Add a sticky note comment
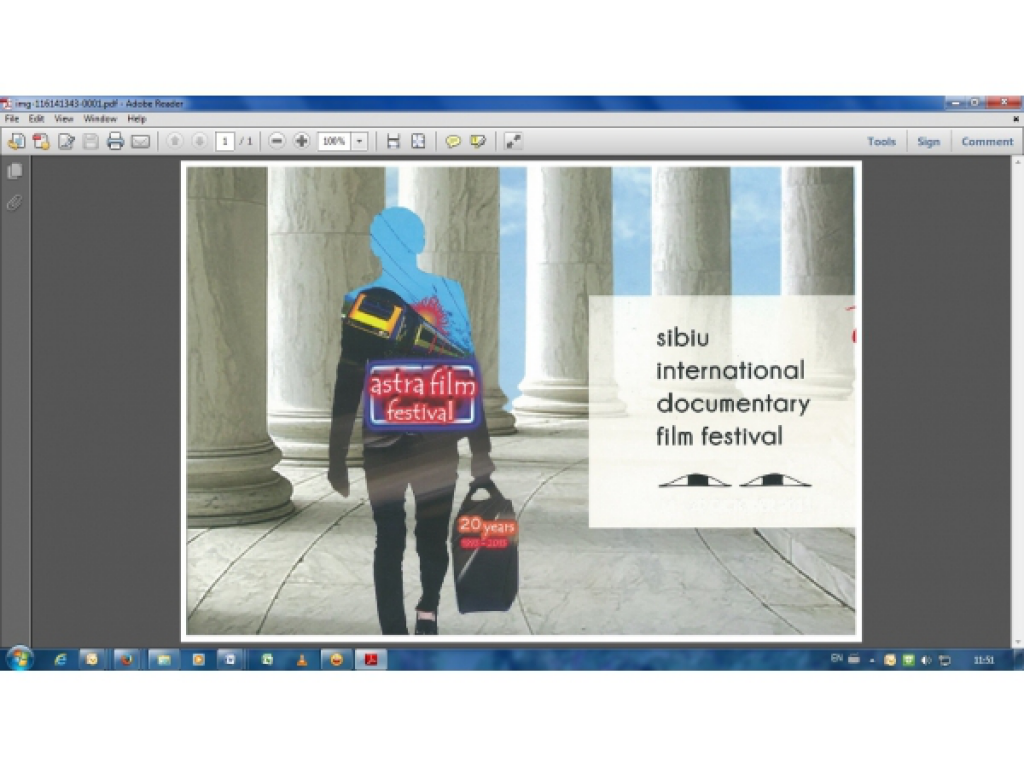Screen dimensions: 1024x768 pyautogui.click(x=453, y=141)
